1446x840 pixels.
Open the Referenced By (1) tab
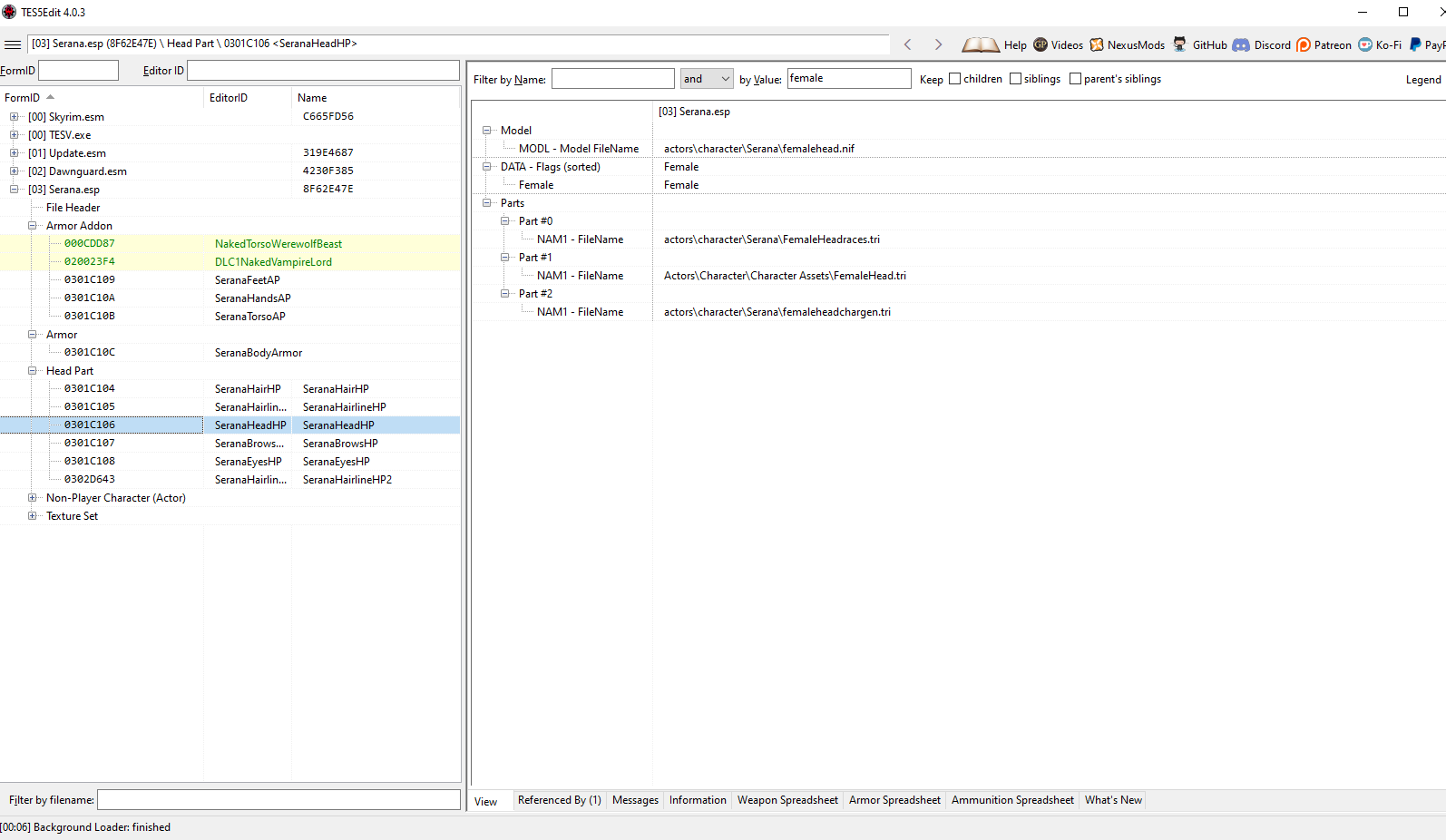coord(559,800)
